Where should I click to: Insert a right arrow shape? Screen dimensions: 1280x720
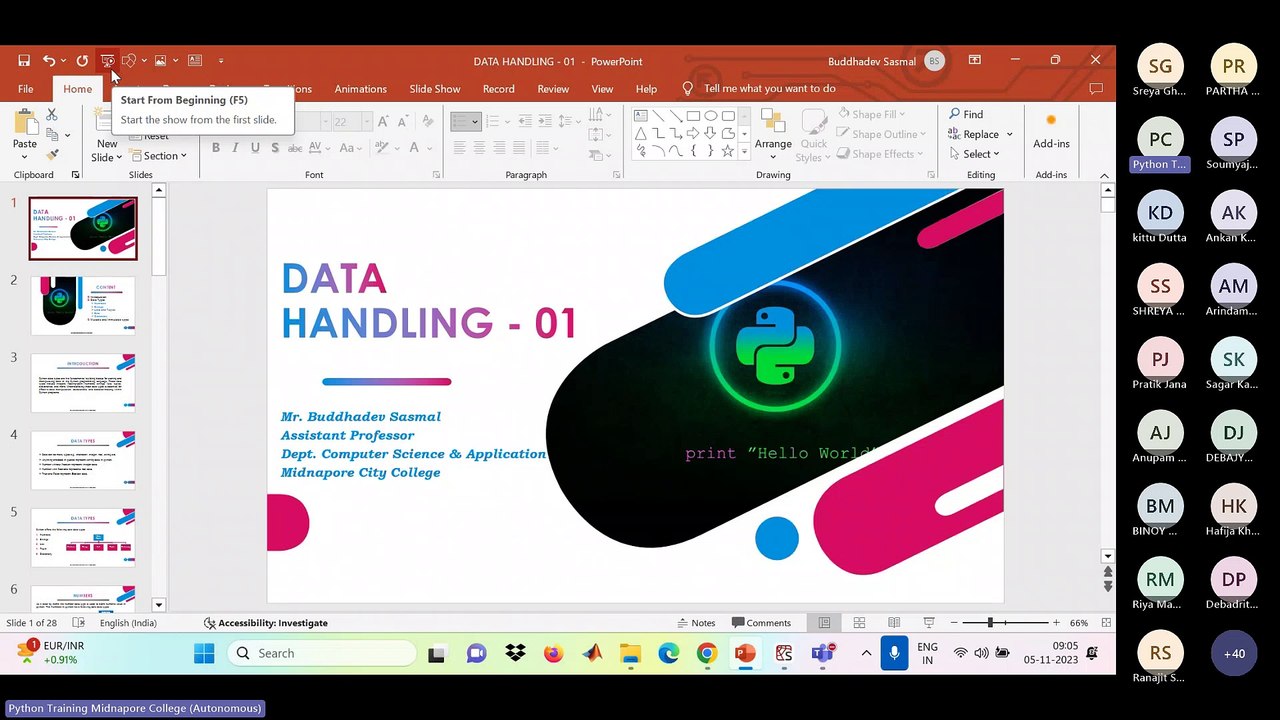(x=693, y=134)
